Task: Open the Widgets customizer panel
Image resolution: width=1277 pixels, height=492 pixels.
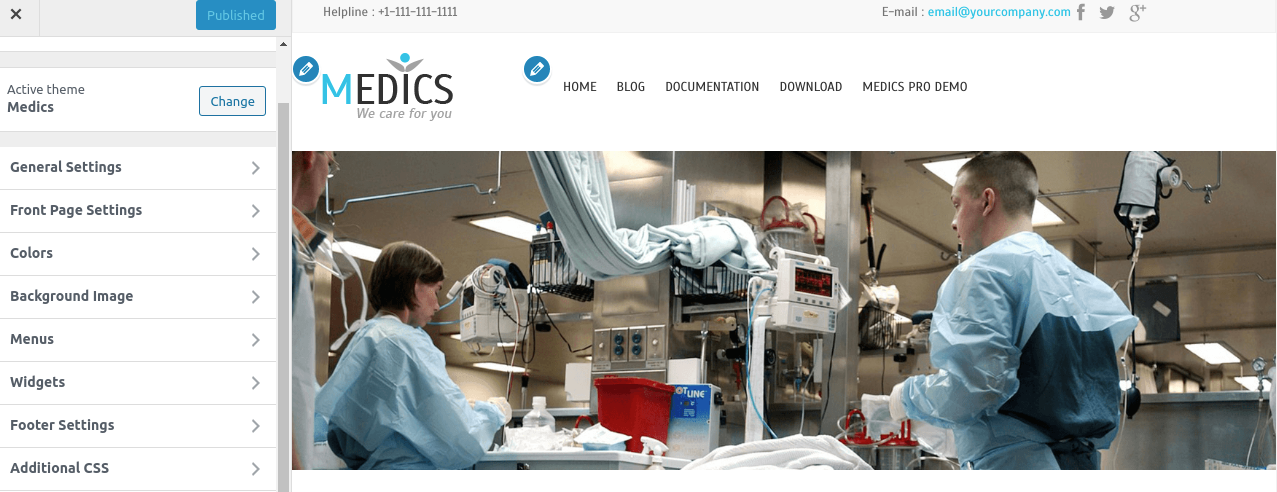Action: [x=138, y=383]
